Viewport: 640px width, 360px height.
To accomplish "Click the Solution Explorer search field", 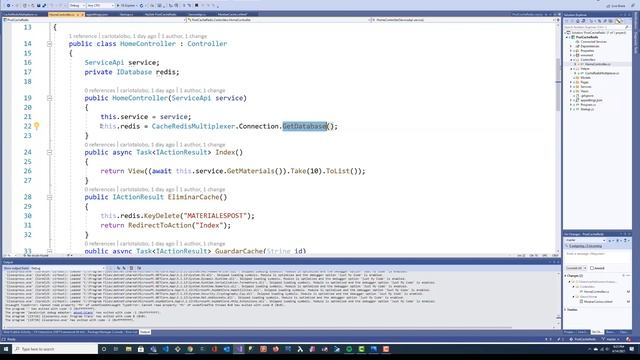I will [x=596, y=27].
